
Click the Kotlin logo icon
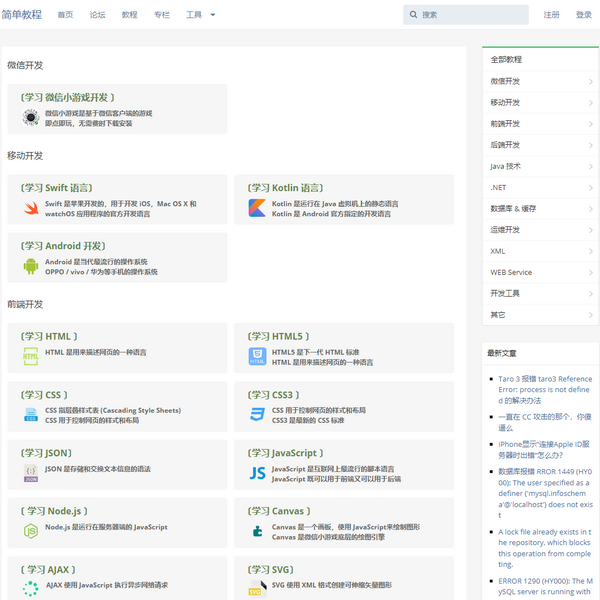256,208
